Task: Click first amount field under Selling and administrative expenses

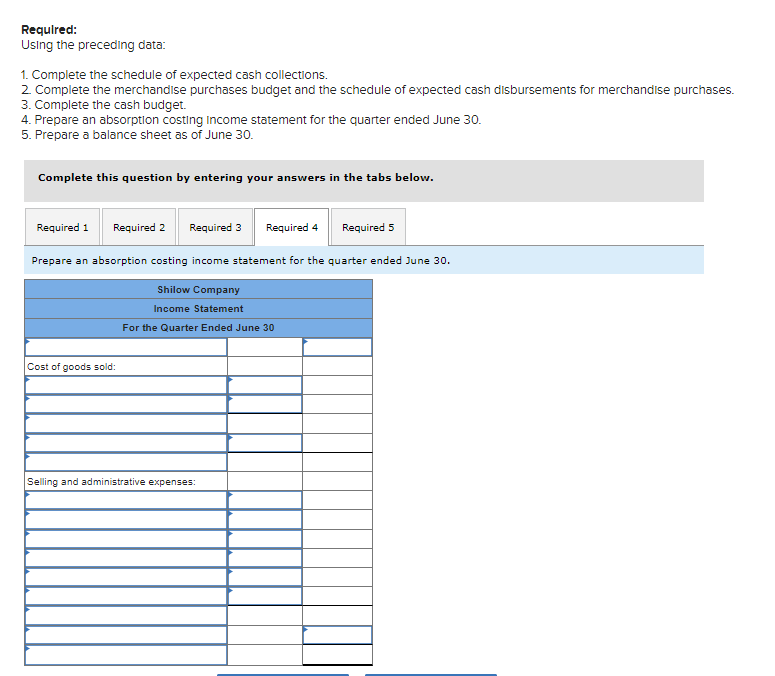Action: pyautogui.click(x=265, y=500)
